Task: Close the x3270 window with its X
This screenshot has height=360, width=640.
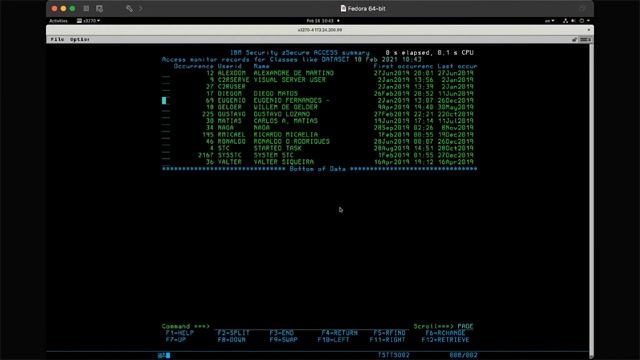Action: tap(589, 30)
